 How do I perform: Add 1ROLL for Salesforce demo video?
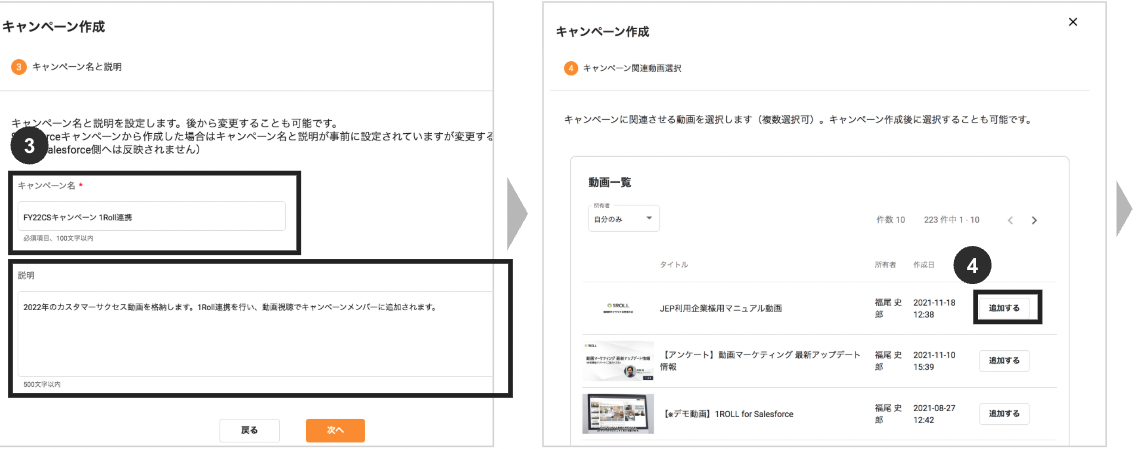pyautogui.click(x=1004, y=413)
